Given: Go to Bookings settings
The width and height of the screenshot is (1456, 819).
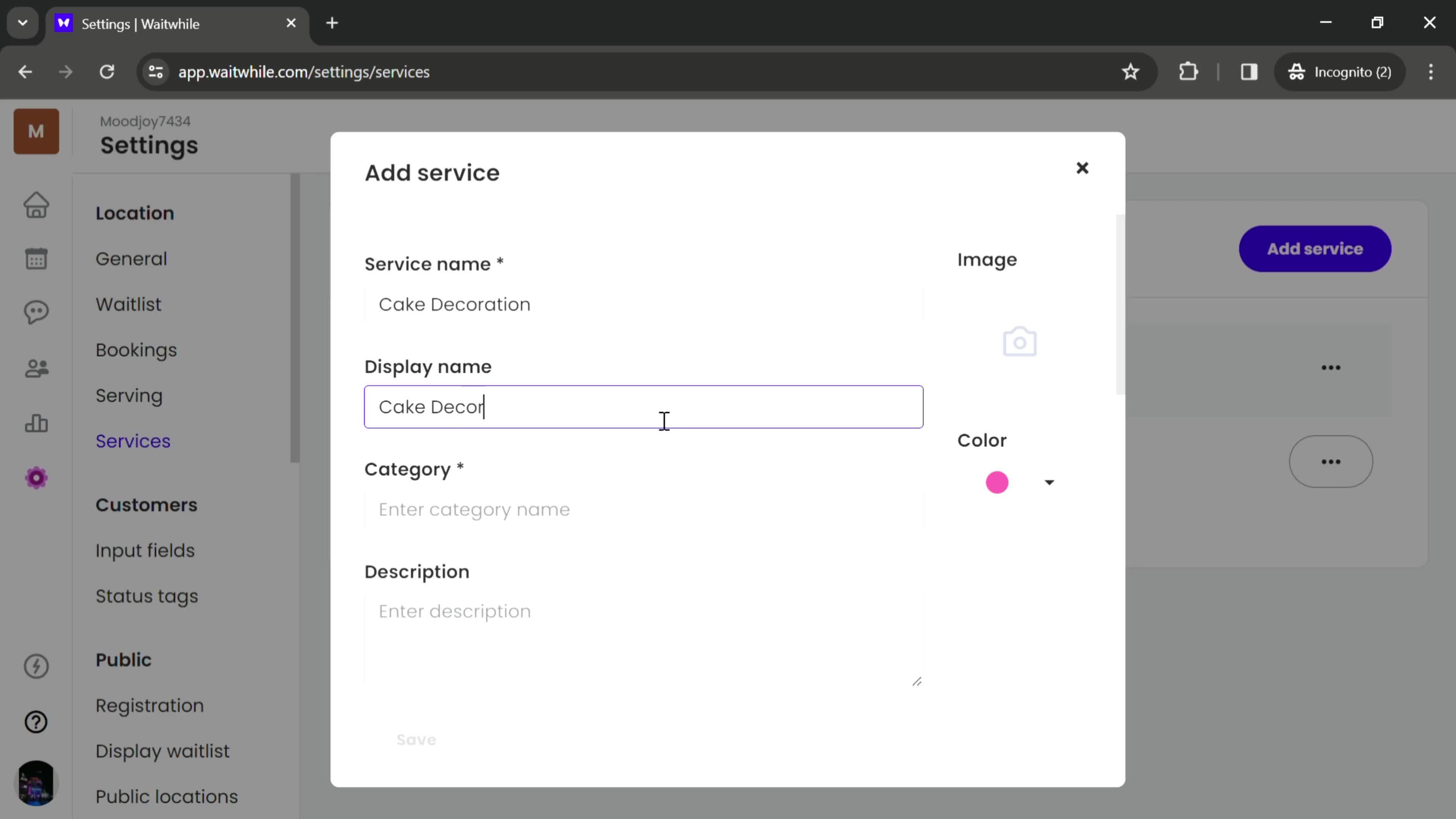Looking at the screenshot, I should pos(136,350).
